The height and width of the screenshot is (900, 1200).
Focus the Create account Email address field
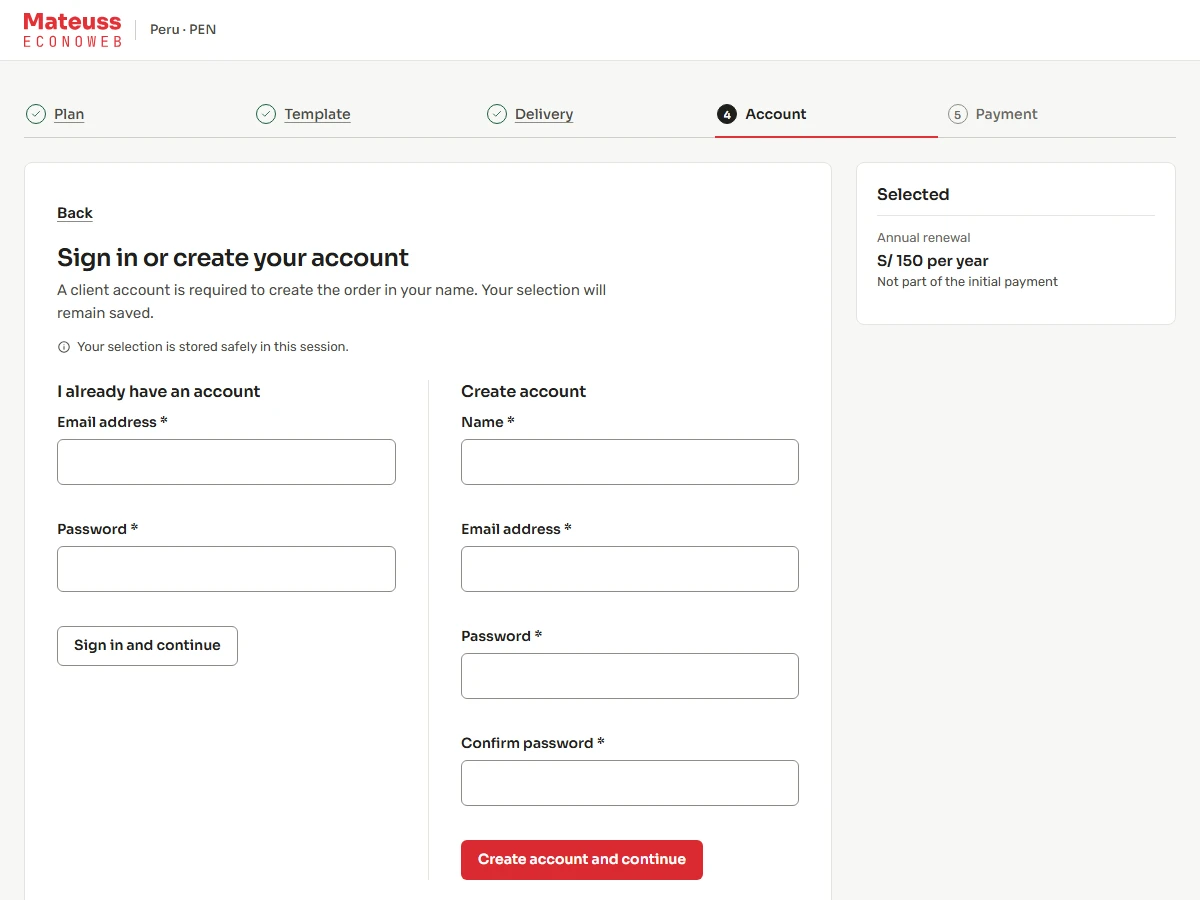coord(630,569)
